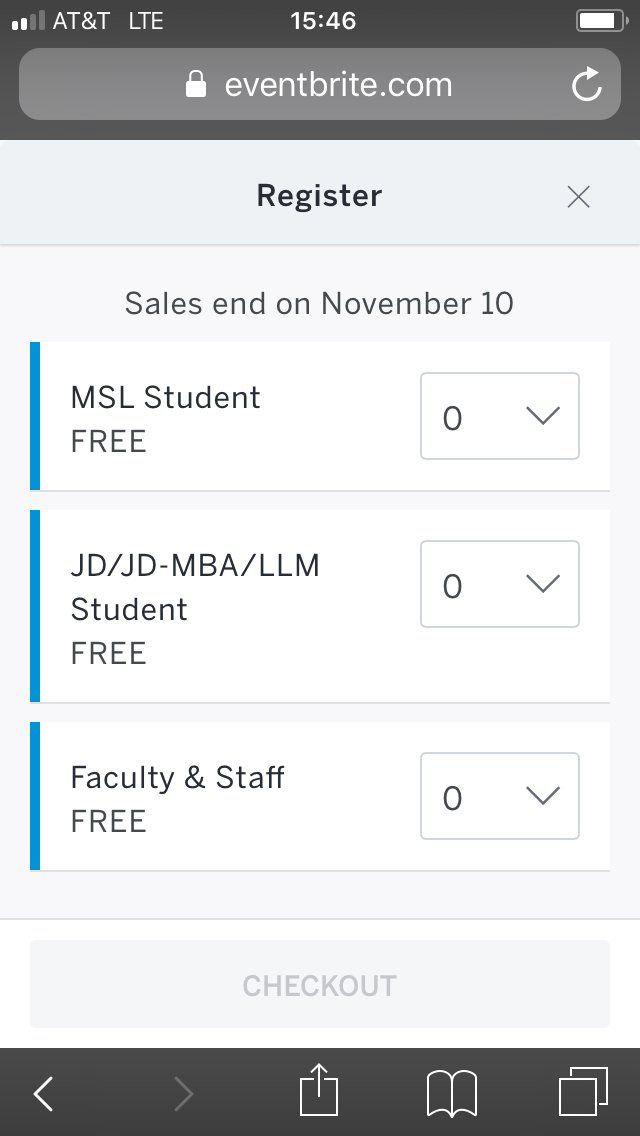This screenshot has height=1136, width=640.
Task: Open Faculty & Staff quantity dropdown
Action: coord(499,796)
